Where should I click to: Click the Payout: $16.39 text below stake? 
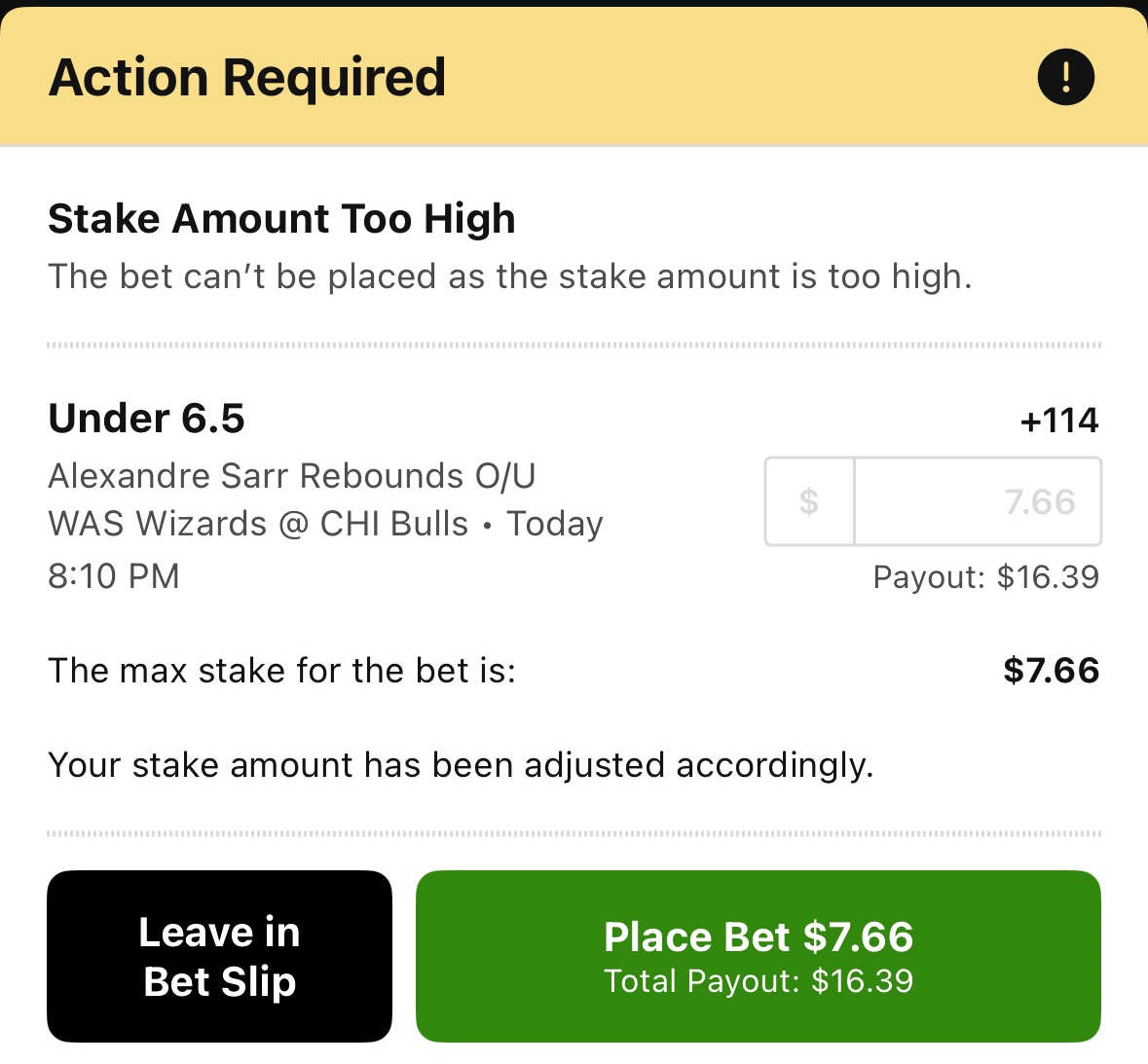(985, 577)
